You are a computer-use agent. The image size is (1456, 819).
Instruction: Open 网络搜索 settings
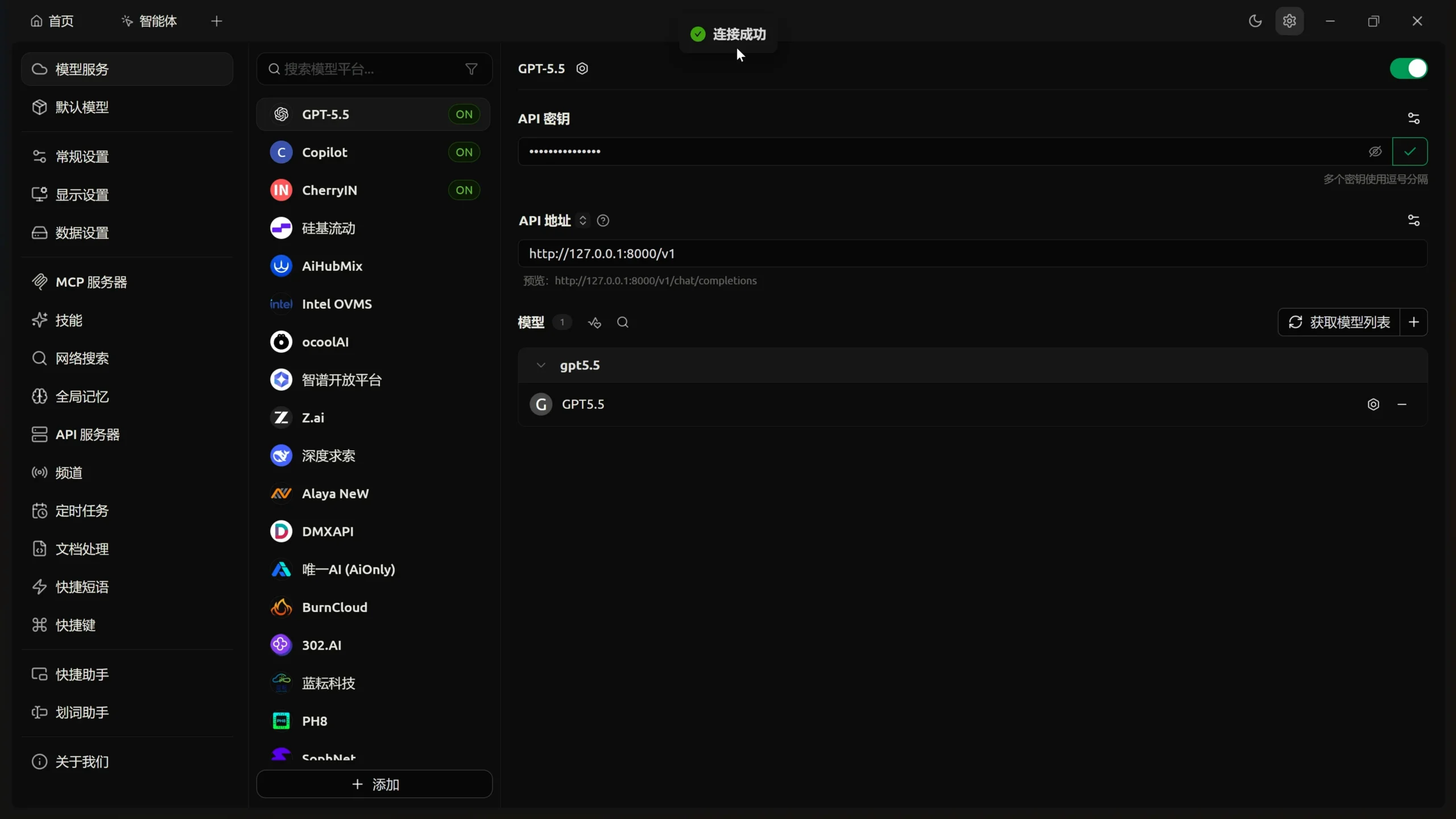(x=127, y=358)
